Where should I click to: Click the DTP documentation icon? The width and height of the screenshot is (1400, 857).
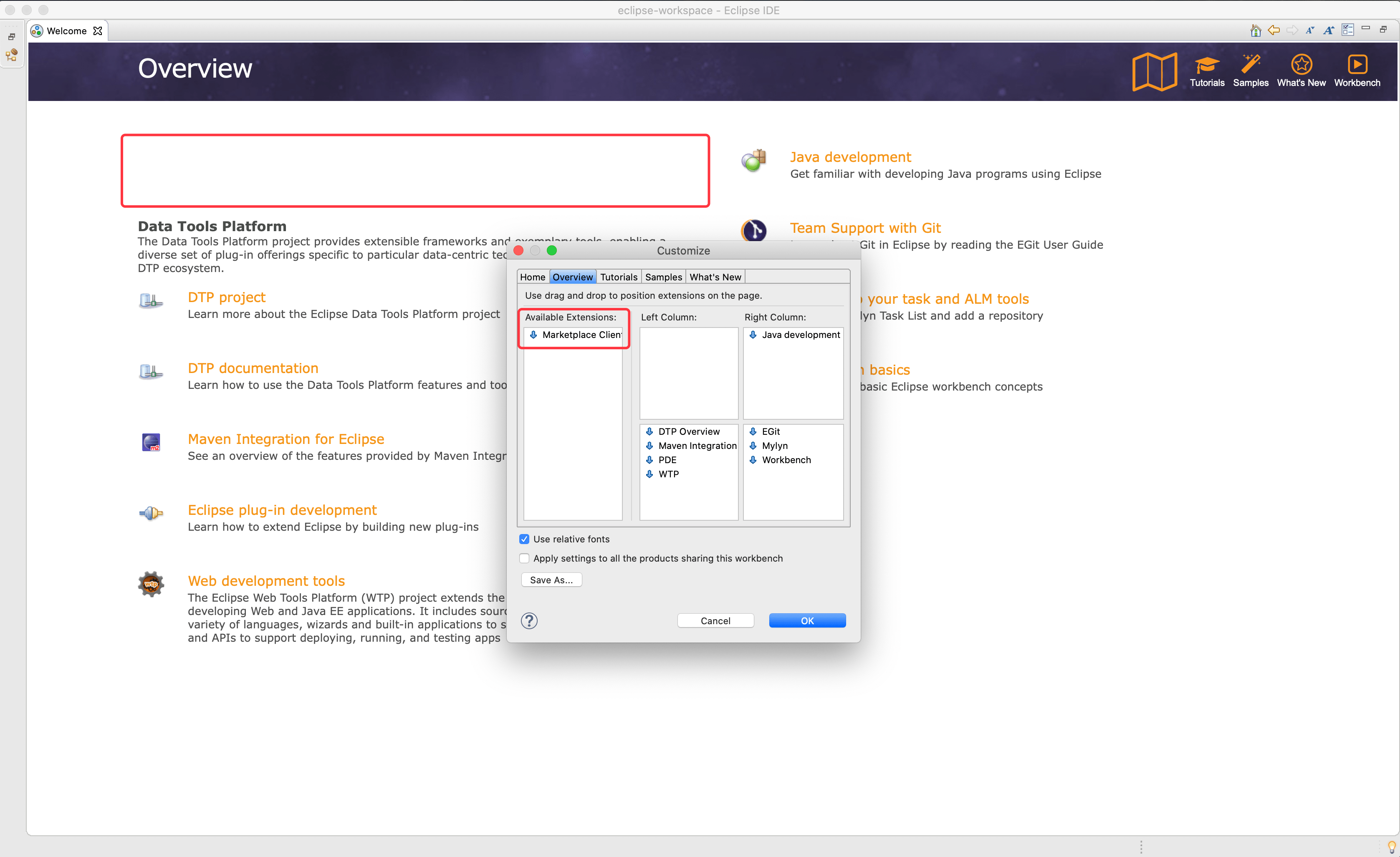[x=151, y=371]
